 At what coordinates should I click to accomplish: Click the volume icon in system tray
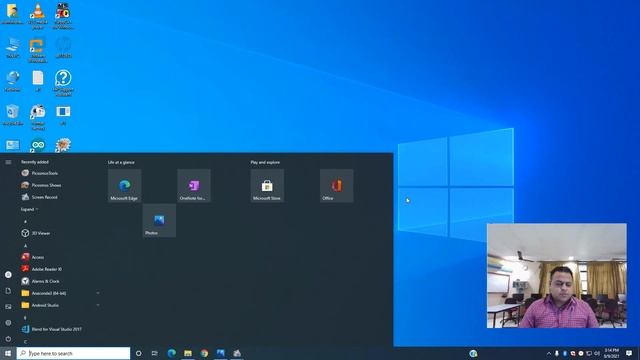597,353
